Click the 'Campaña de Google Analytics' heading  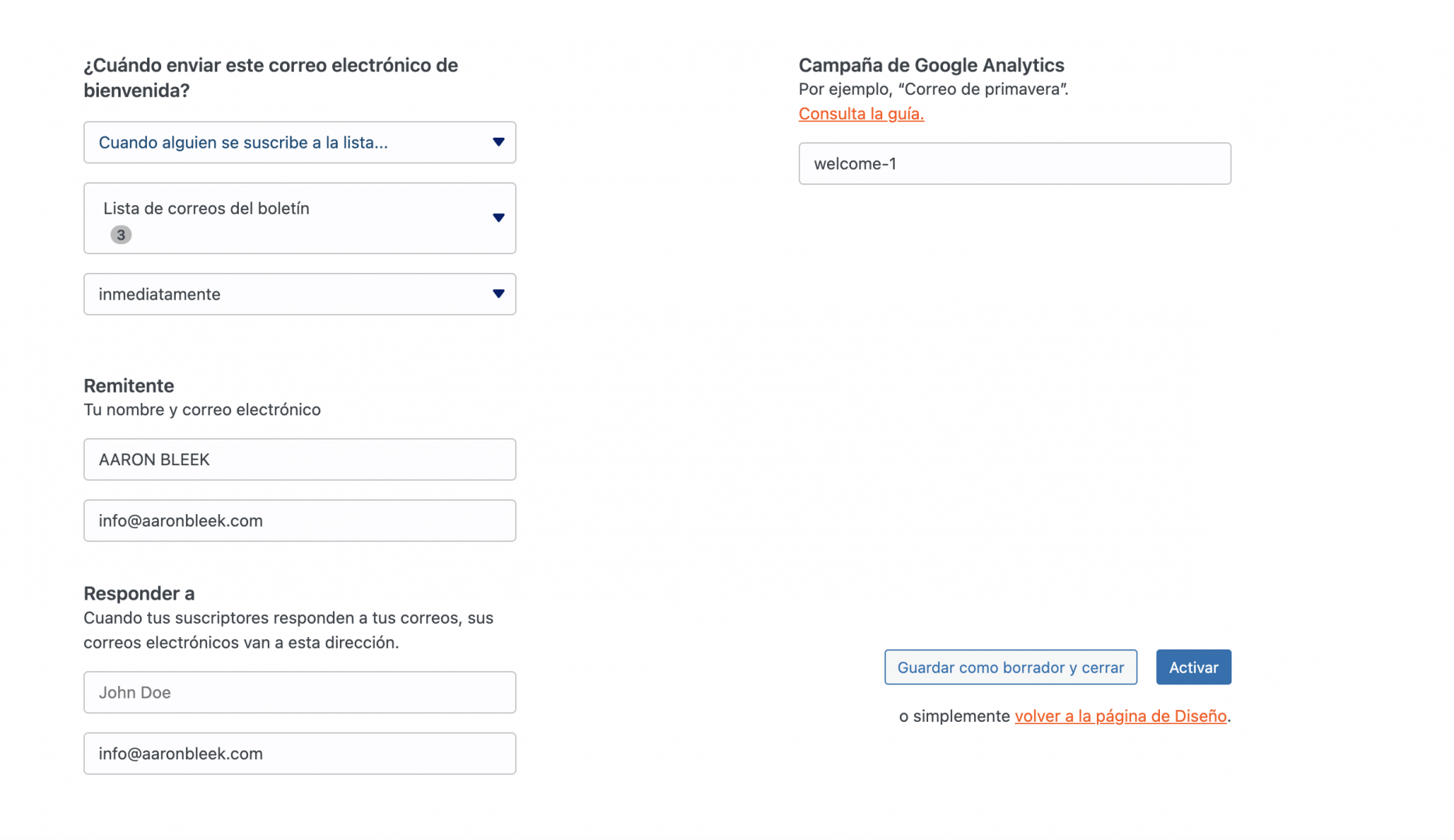[x=931, y=65]
